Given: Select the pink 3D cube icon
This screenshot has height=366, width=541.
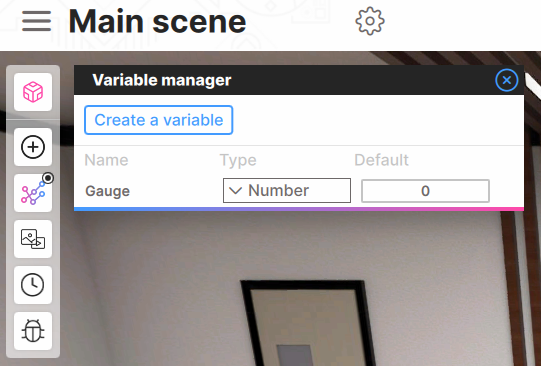Looking at the screenshot, I should [33, 92].
